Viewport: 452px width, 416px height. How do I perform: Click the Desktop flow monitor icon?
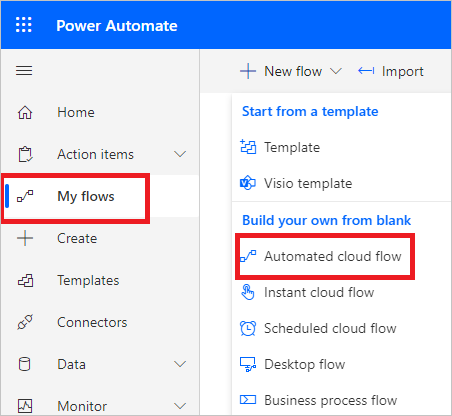[x=248, y=364]
